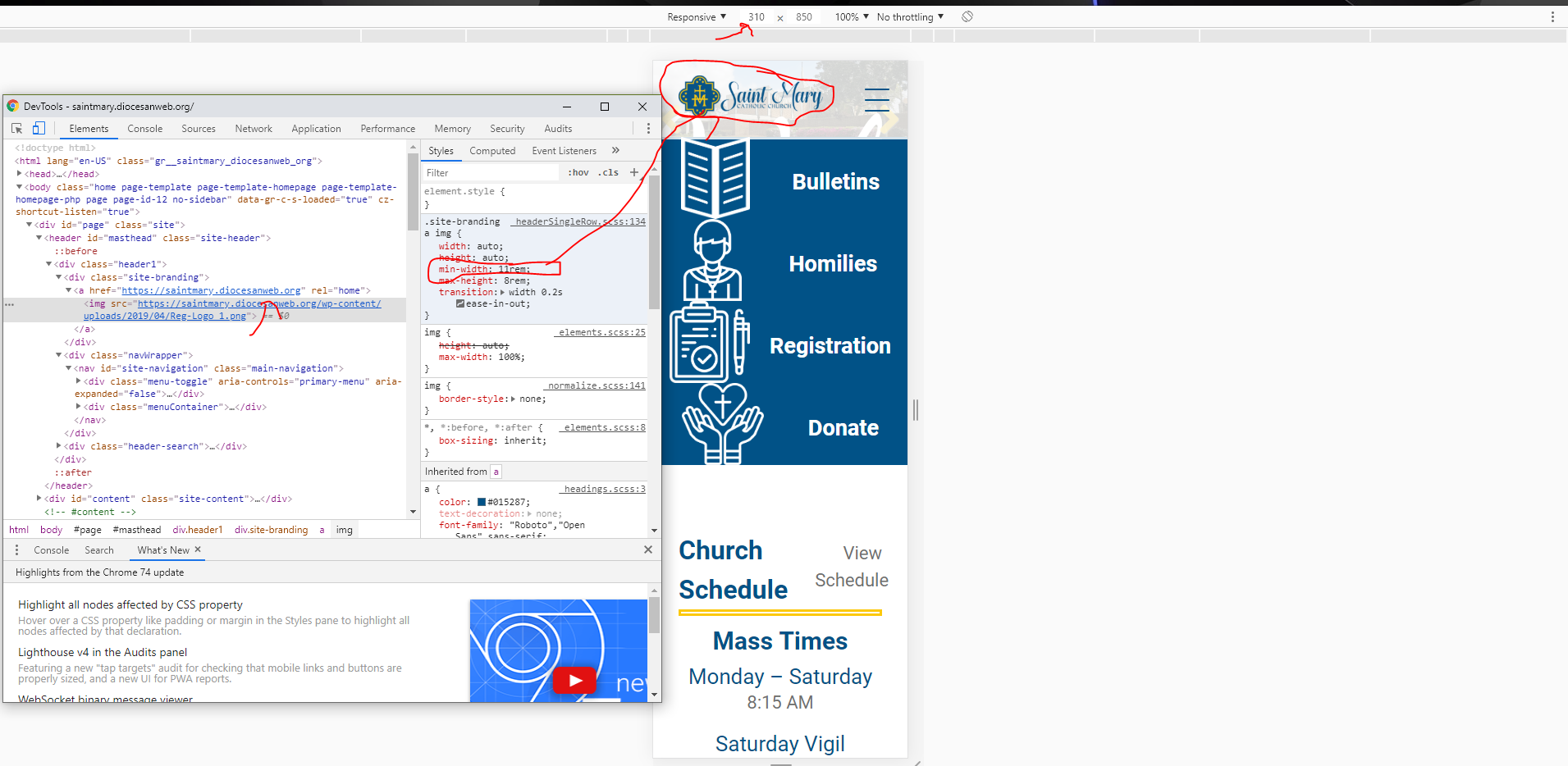Open the ease-in-out timing function editor

pos(460,304)
